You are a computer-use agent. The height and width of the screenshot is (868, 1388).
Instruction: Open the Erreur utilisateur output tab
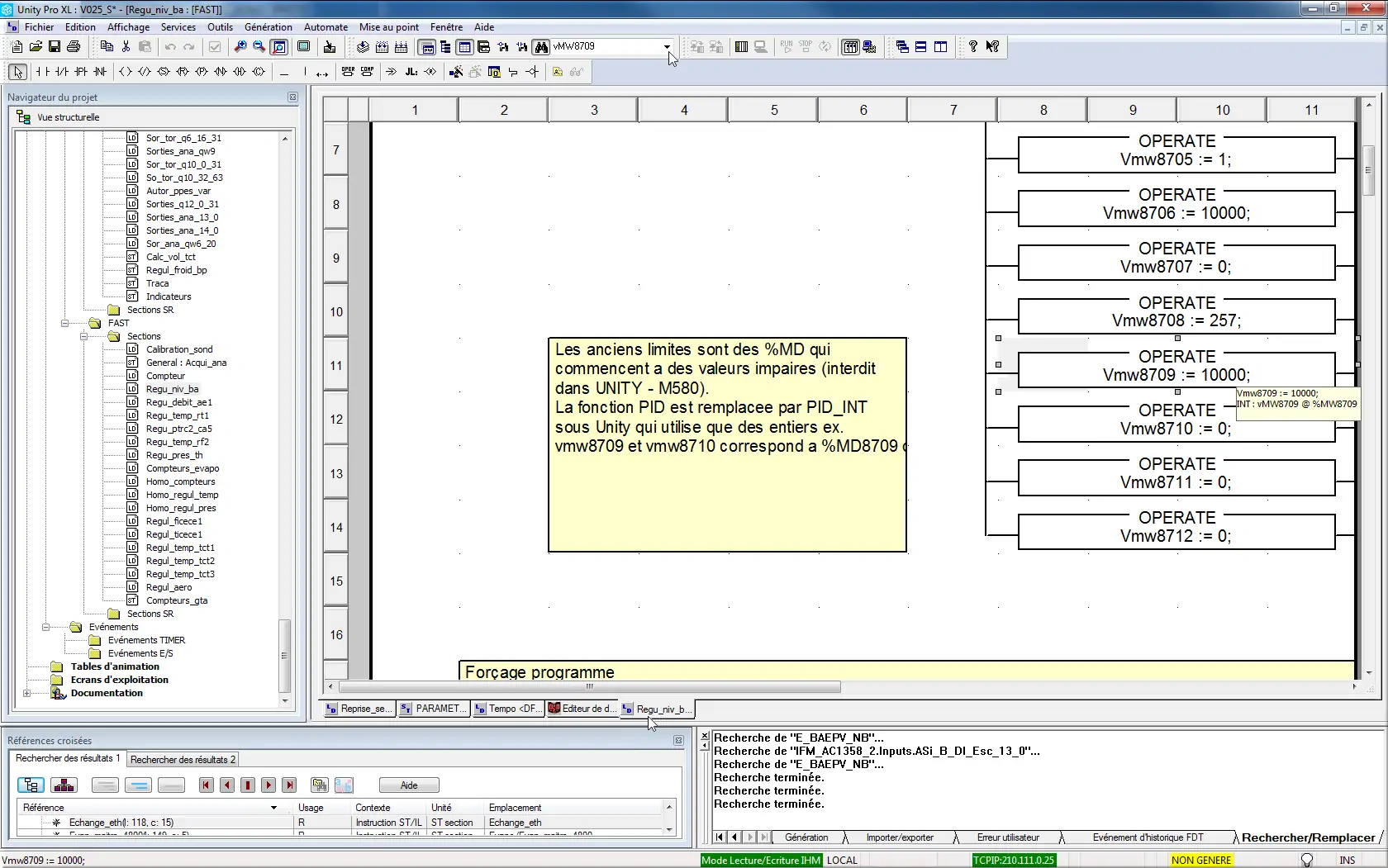click(x=1008, y=837)
